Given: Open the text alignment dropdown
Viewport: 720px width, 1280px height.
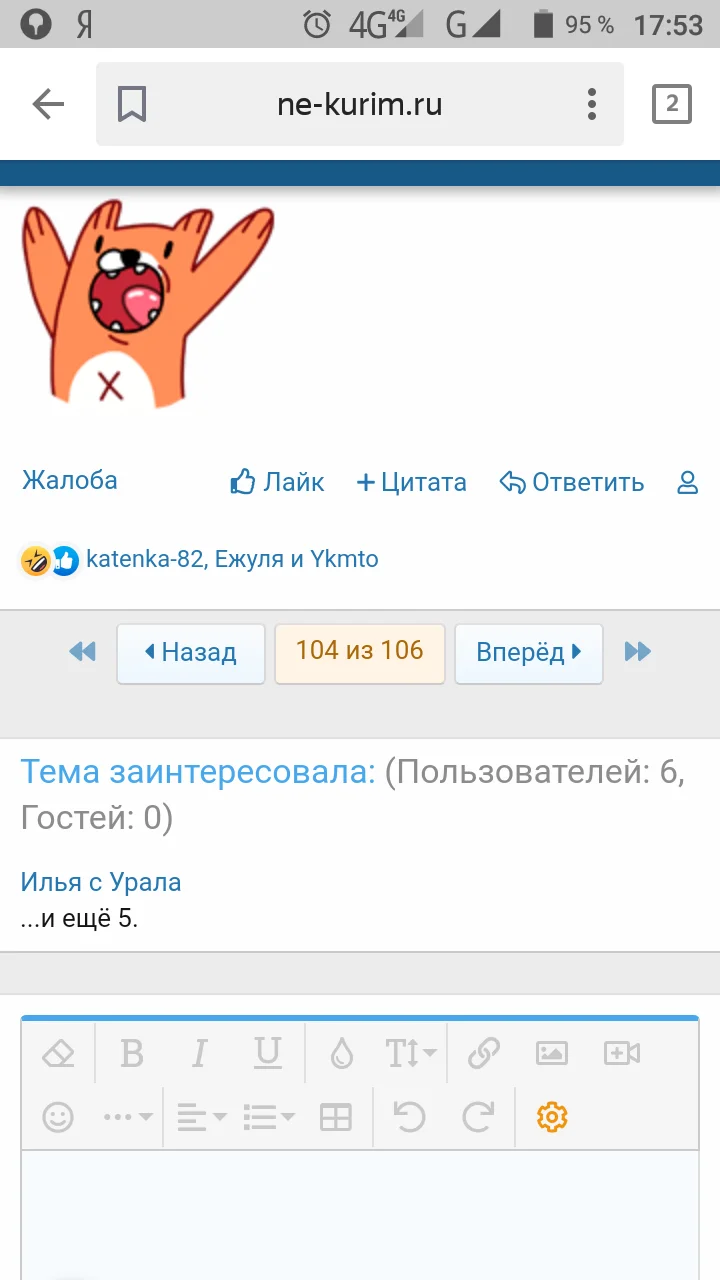Looking at the screenshot, I should point(201,1117).
